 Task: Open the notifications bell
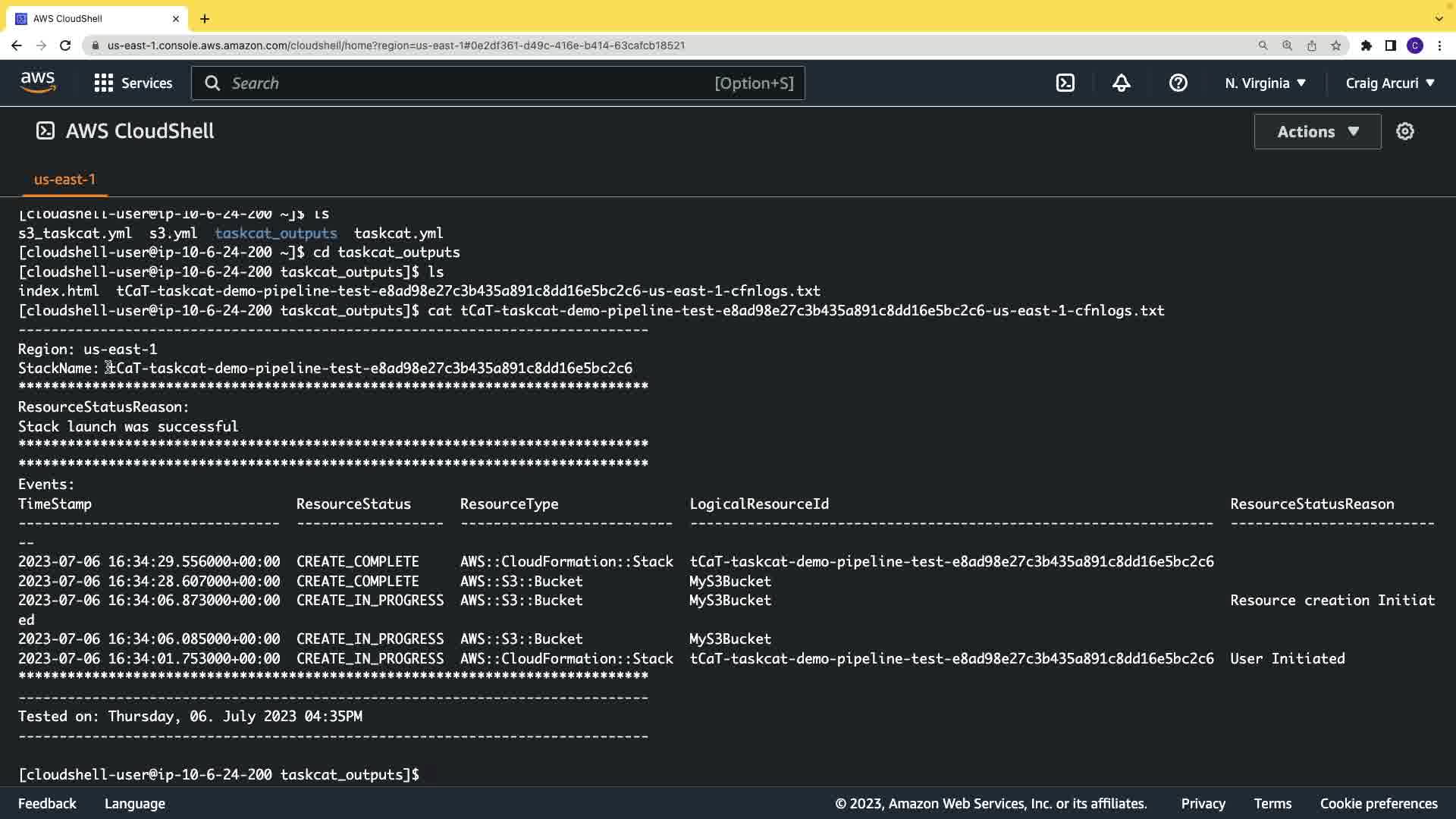click(x=1121, y=83)
